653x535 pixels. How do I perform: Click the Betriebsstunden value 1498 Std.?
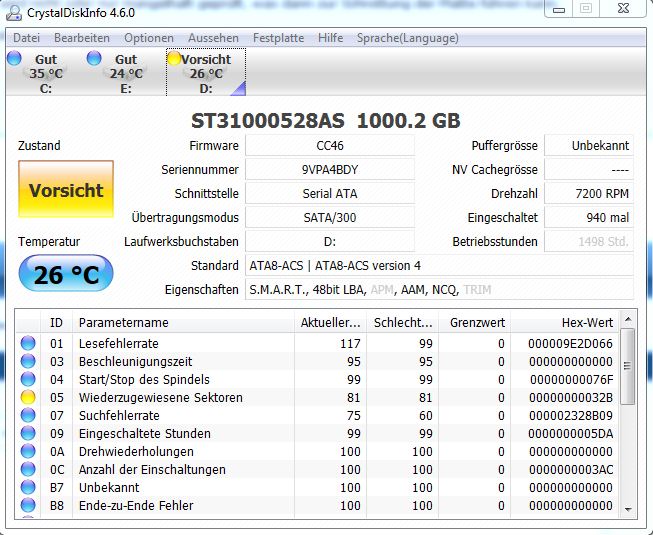pyautogui.click(x=589, y=241)
